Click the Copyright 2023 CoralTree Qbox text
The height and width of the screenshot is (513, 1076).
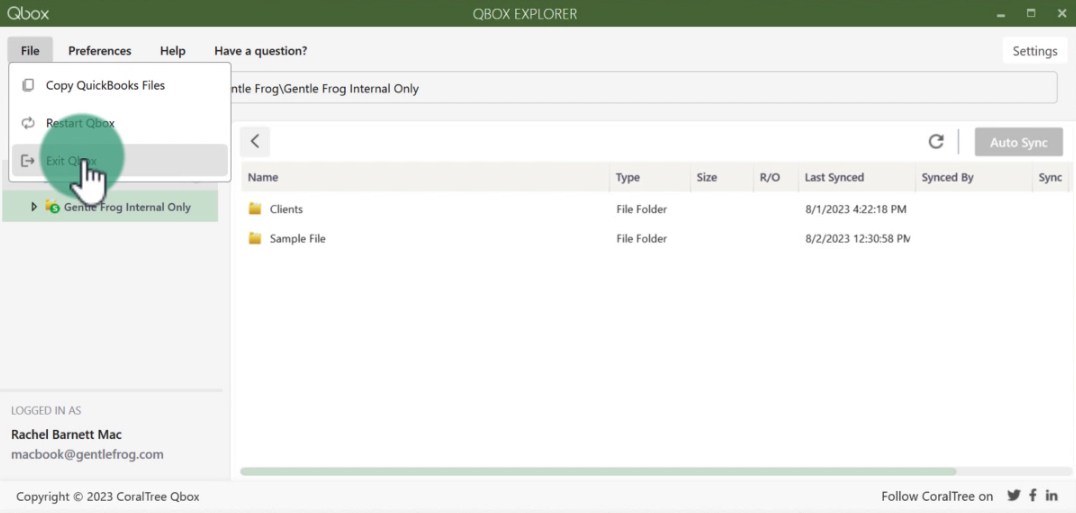108,497
